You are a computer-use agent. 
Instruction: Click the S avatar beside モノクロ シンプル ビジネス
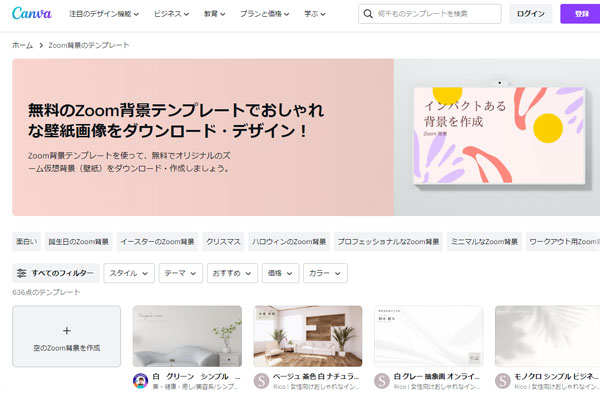coord(502,380)
